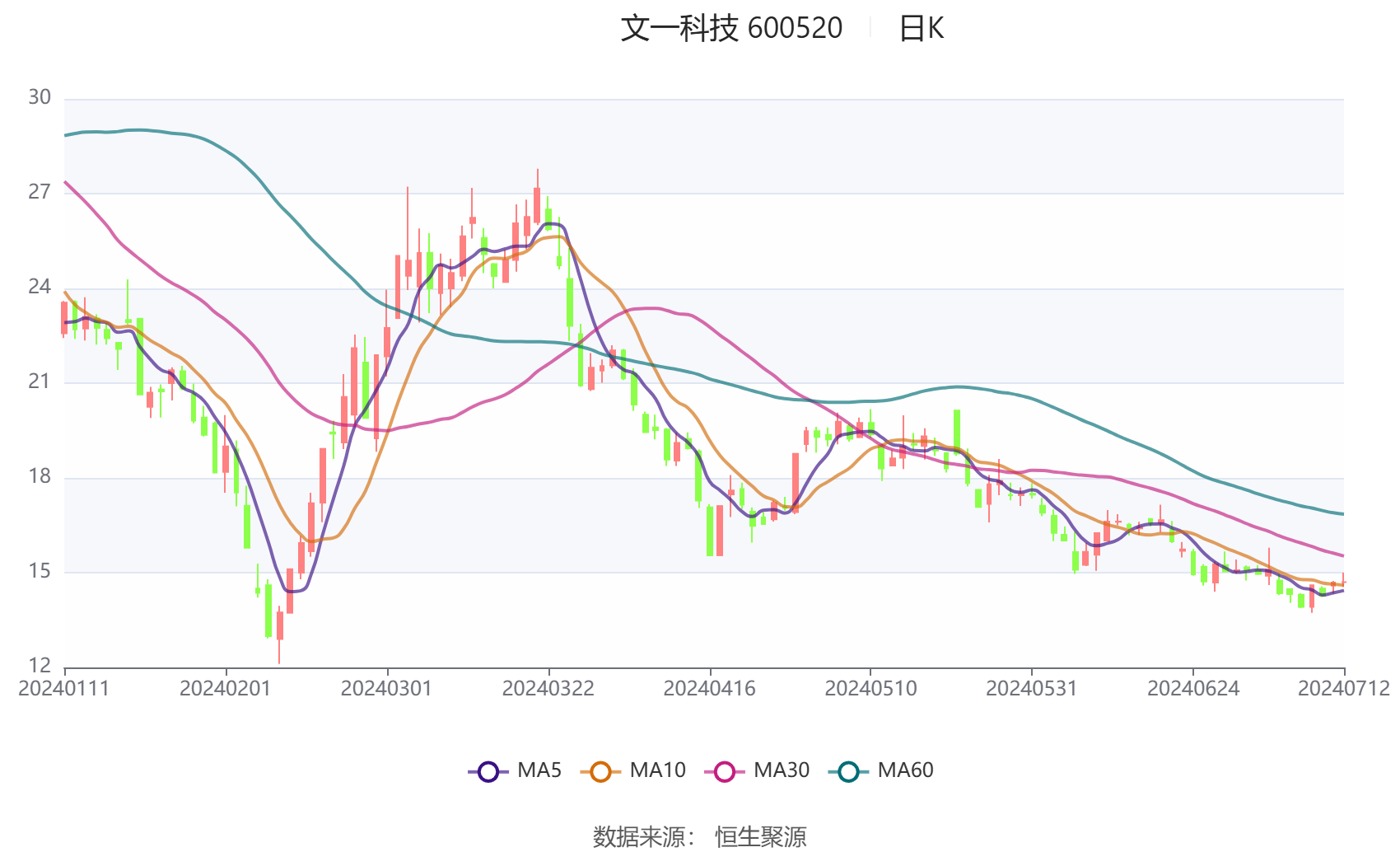
Task: Select the 日K subtitle label
Action: pyautogui.click(x=921, y=29)
